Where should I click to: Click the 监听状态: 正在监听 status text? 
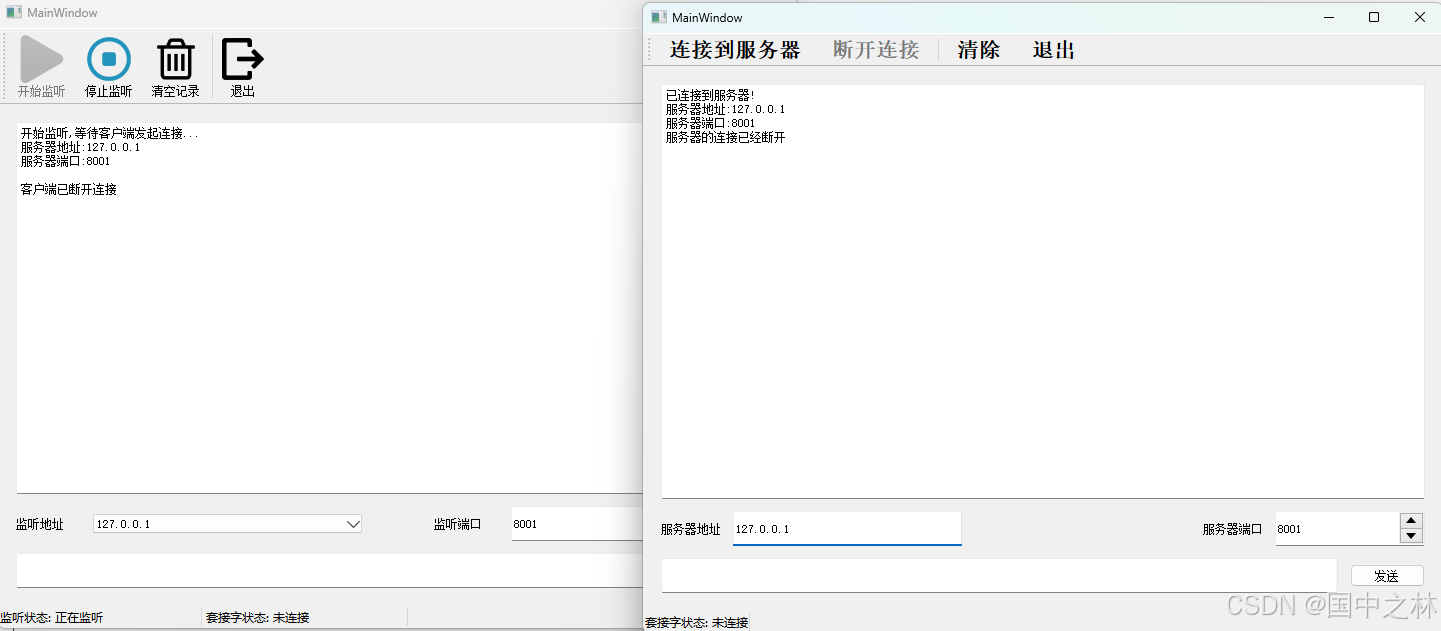point(52,618)
